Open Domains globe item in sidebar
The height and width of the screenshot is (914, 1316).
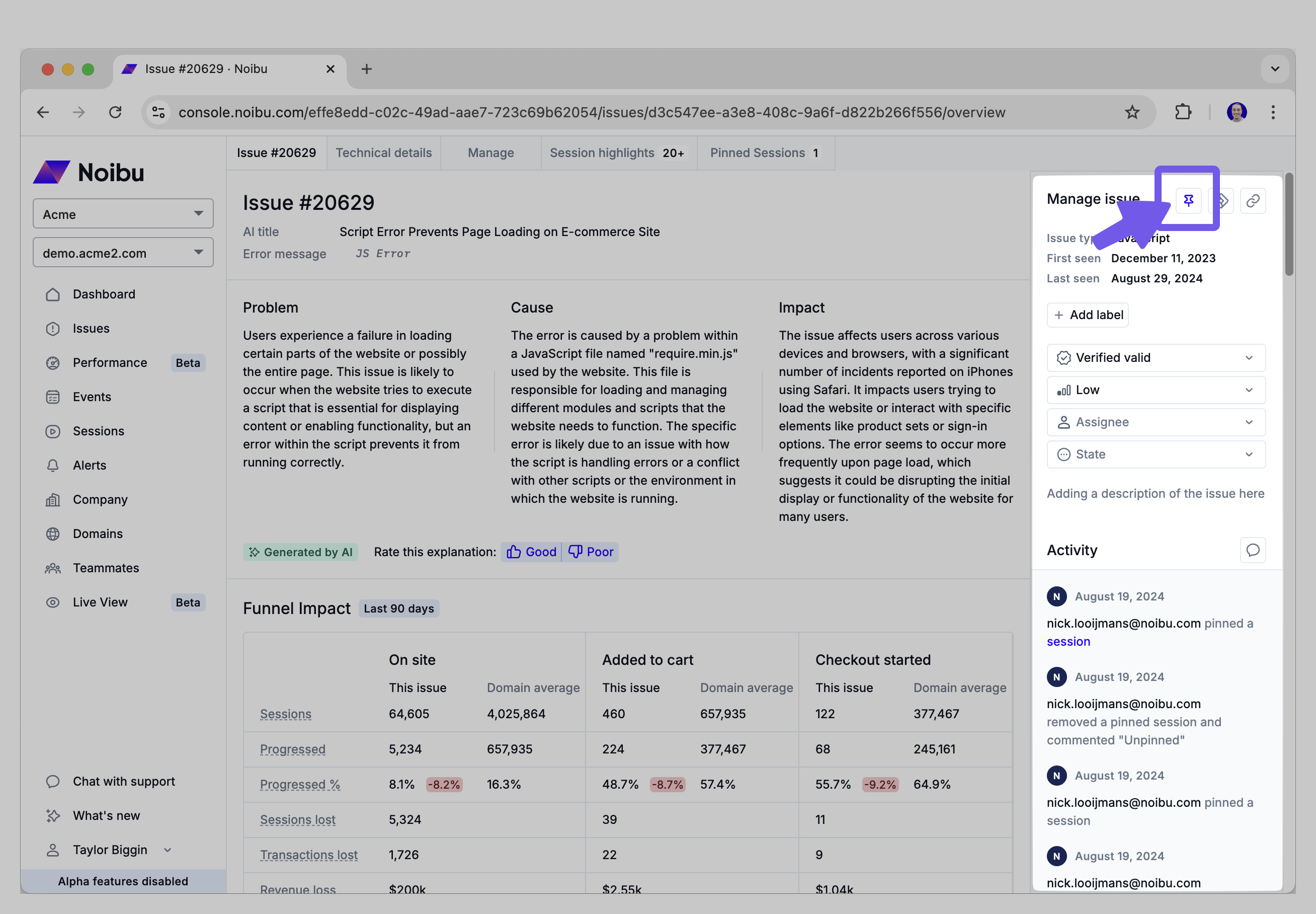click(97, 534)
